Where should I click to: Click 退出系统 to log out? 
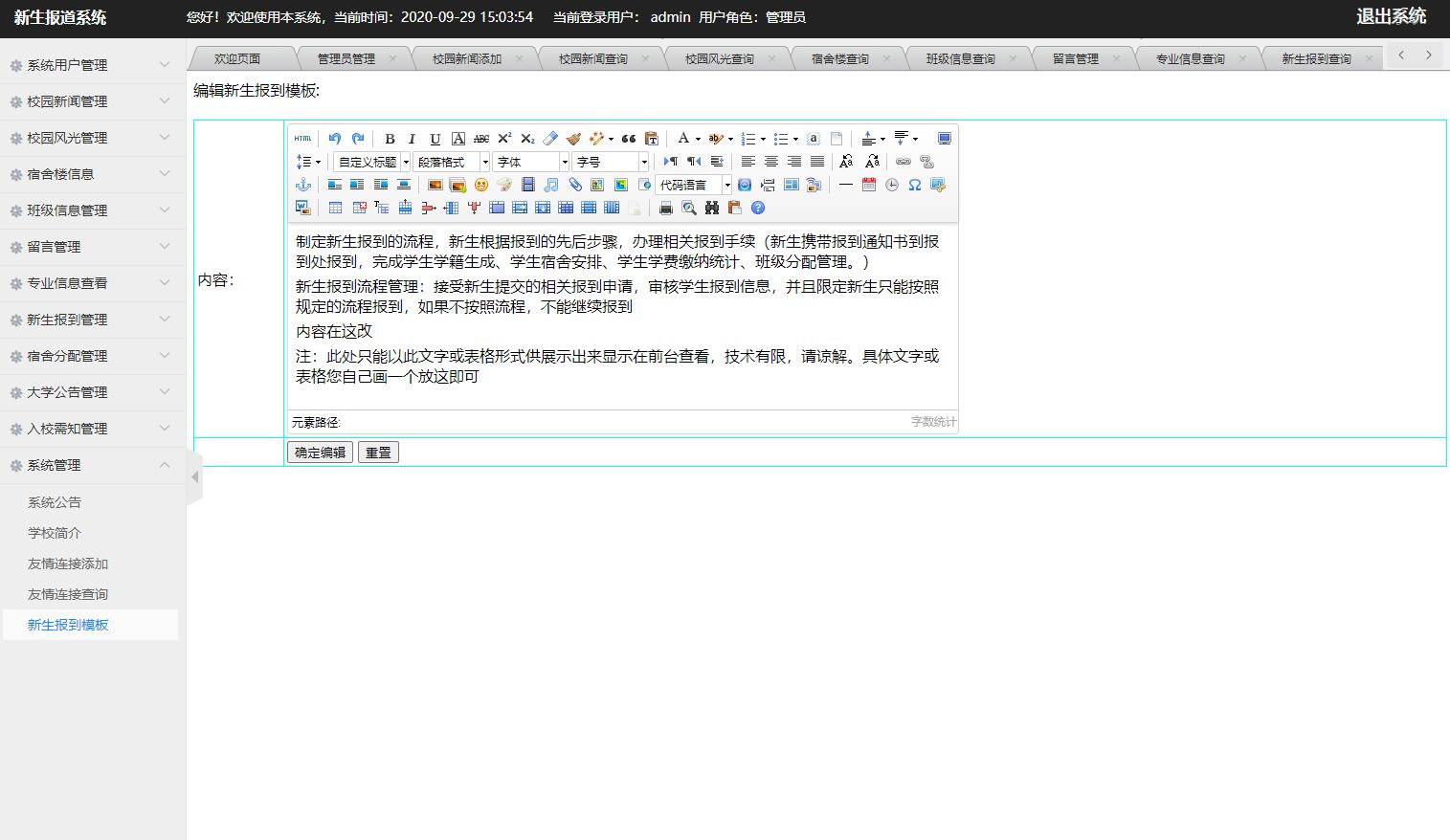1393,16
